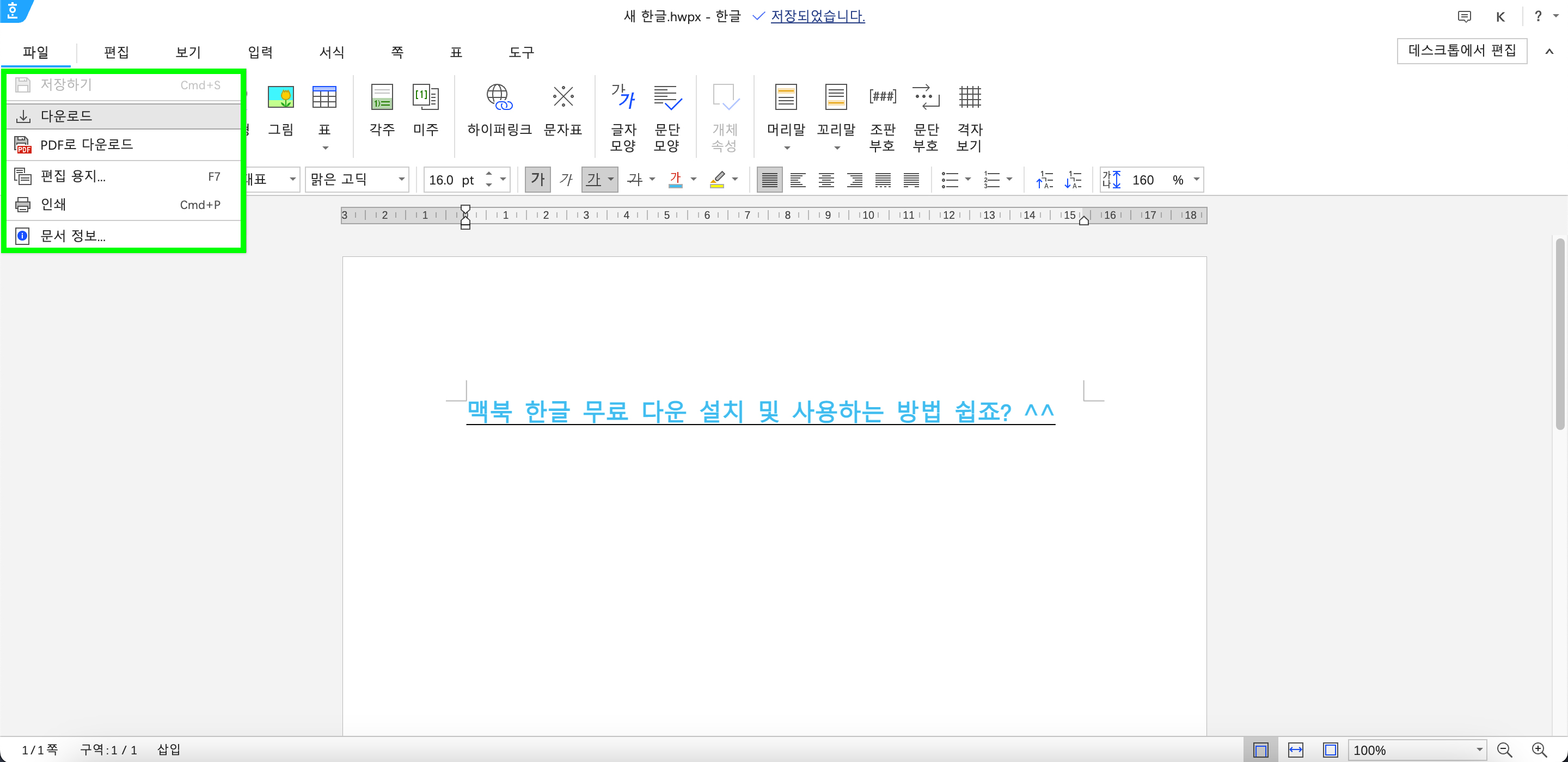
Task: Click the 데스크톱에서 편집 button
Action: point(1461,51)
